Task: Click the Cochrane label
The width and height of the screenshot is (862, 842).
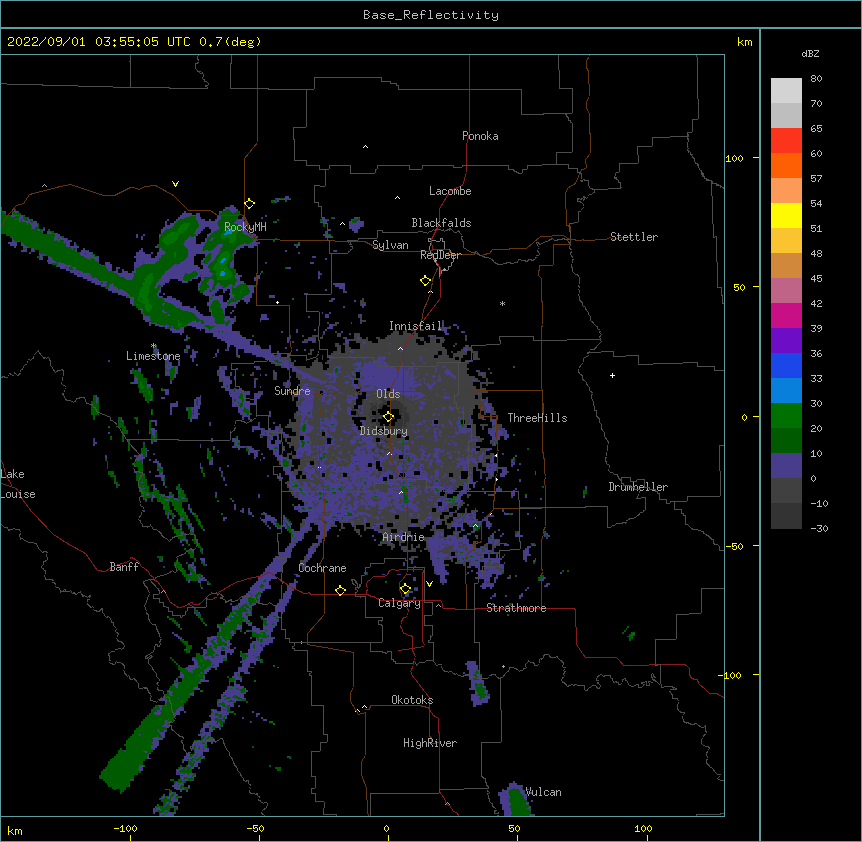Action: (322, 568)
